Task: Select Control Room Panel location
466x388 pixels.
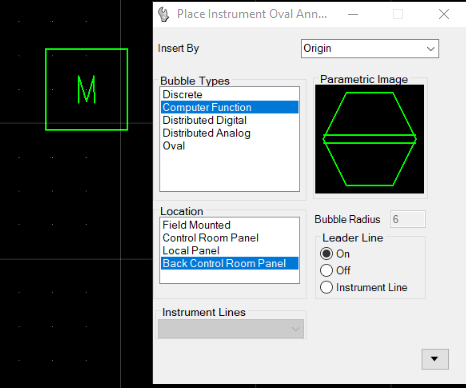Action: [229, 238]
